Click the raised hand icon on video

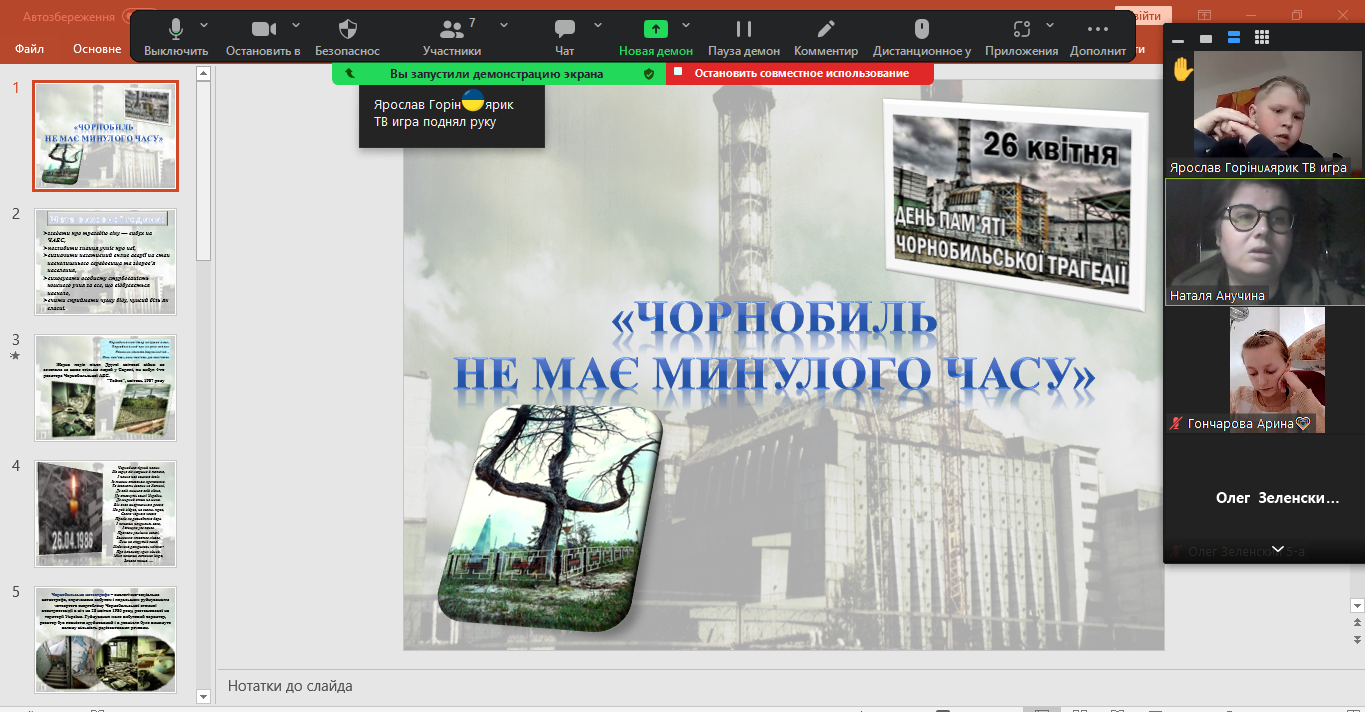tap(1183, 69)
